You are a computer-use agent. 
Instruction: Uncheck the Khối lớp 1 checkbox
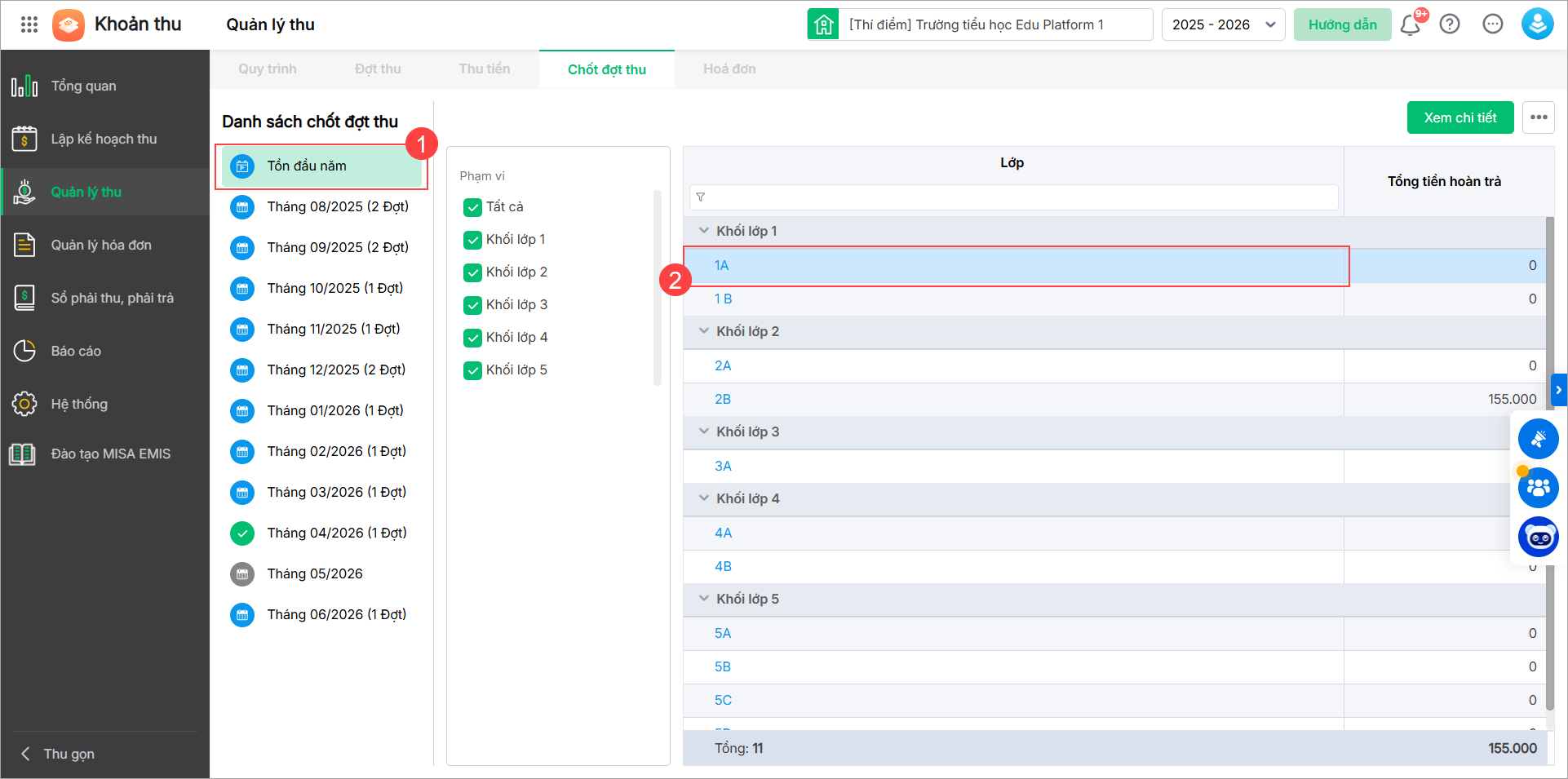tap(472, 240)
